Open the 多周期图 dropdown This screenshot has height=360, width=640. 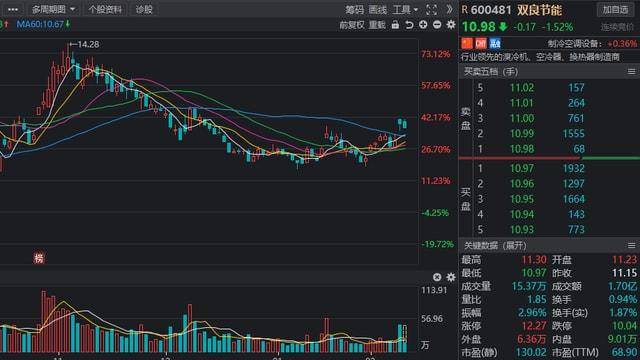point(53,9)
